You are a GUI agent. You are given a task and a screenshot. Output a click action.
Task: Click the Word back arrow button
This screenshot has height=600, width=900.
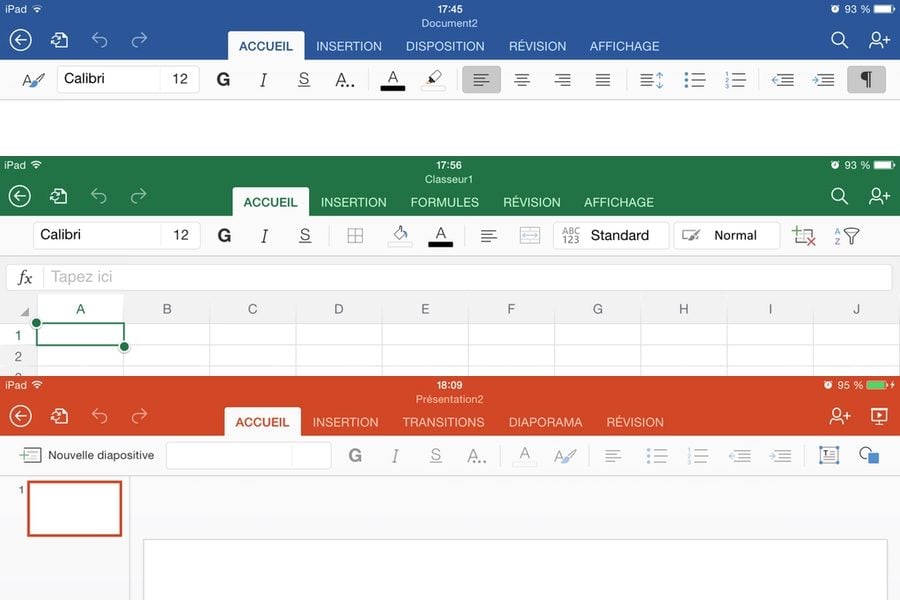point(20,40)
